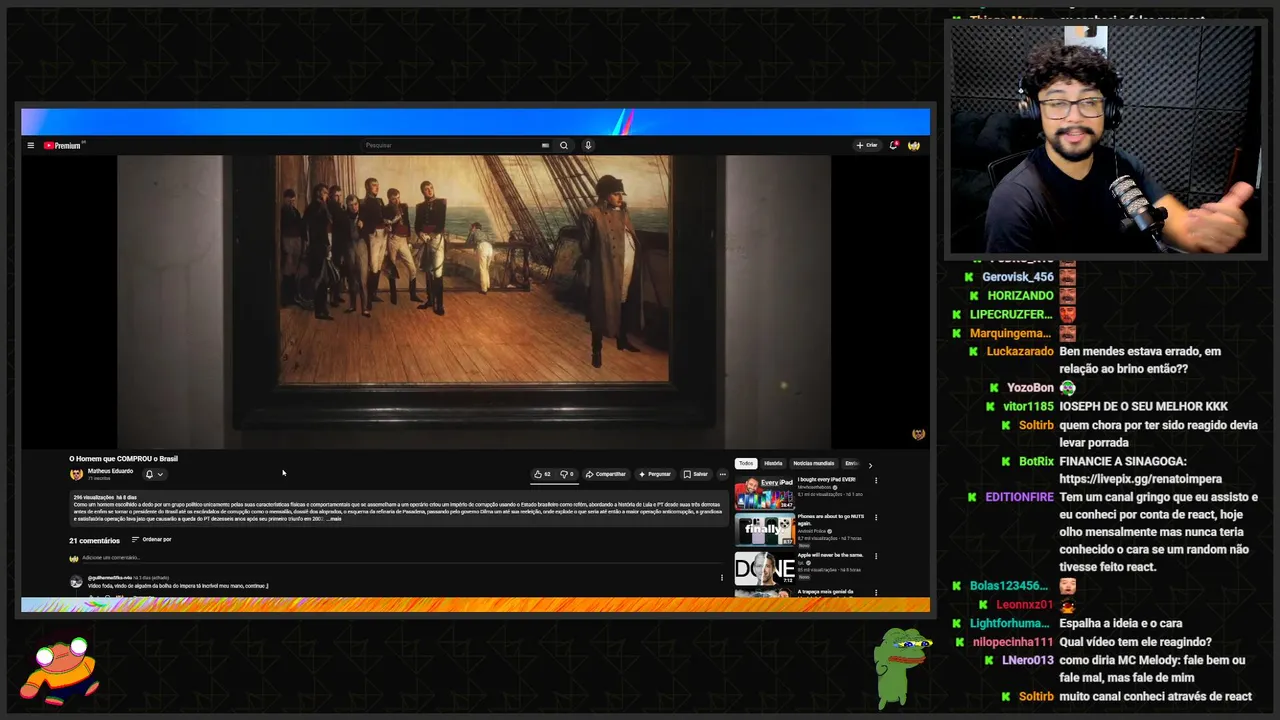Open menu for 'Phones are about to go NUTS'
The height and width of the screenshot is (720, 1280).
click(x=876, y=518)
